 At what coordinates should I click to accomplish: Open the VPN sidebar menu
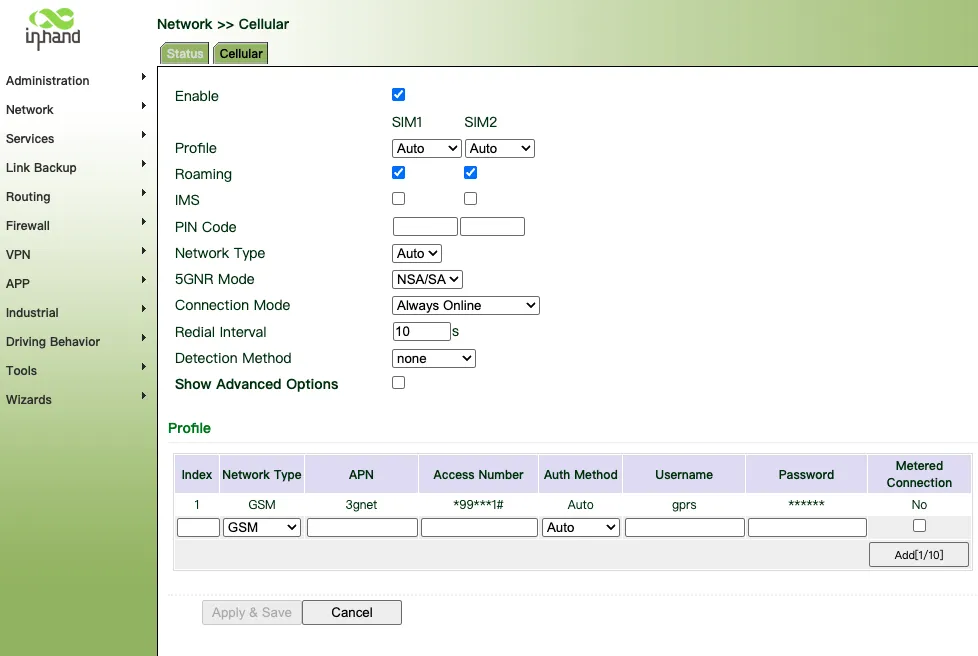click(x=18, y=254)
